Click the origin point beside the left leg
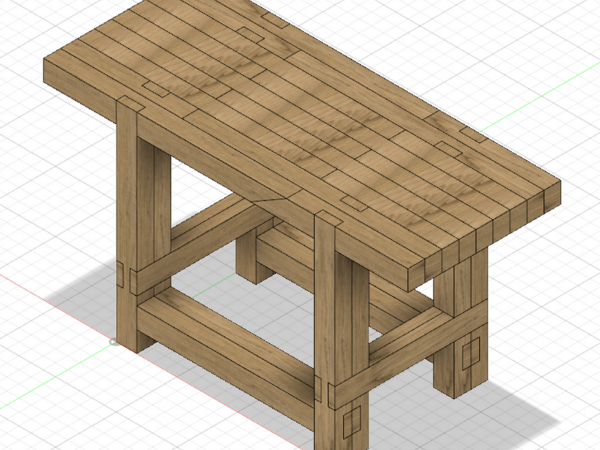The image size is (600, 450). pos(113,342)
